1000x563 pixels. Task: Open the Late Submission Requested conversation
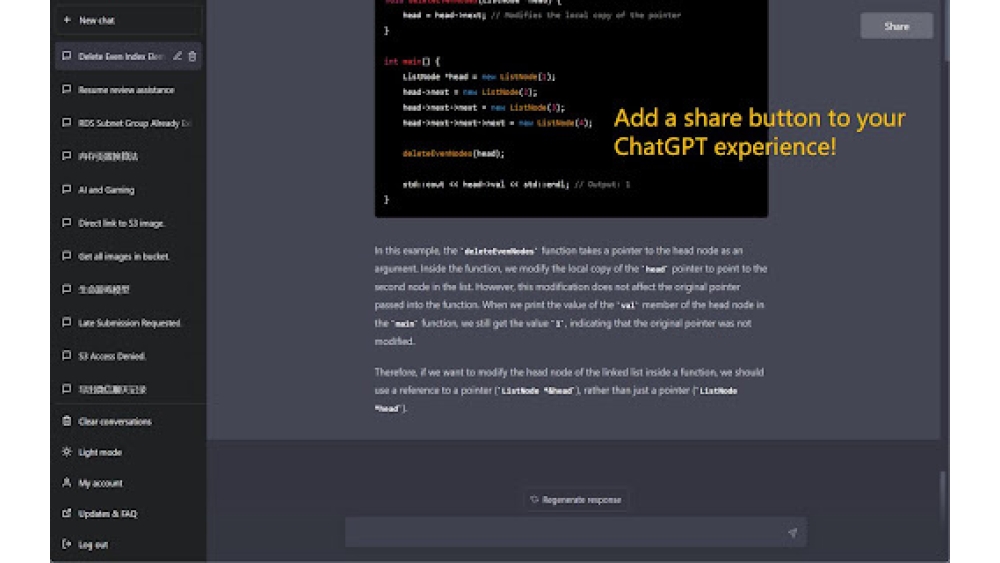coord(128,323)
